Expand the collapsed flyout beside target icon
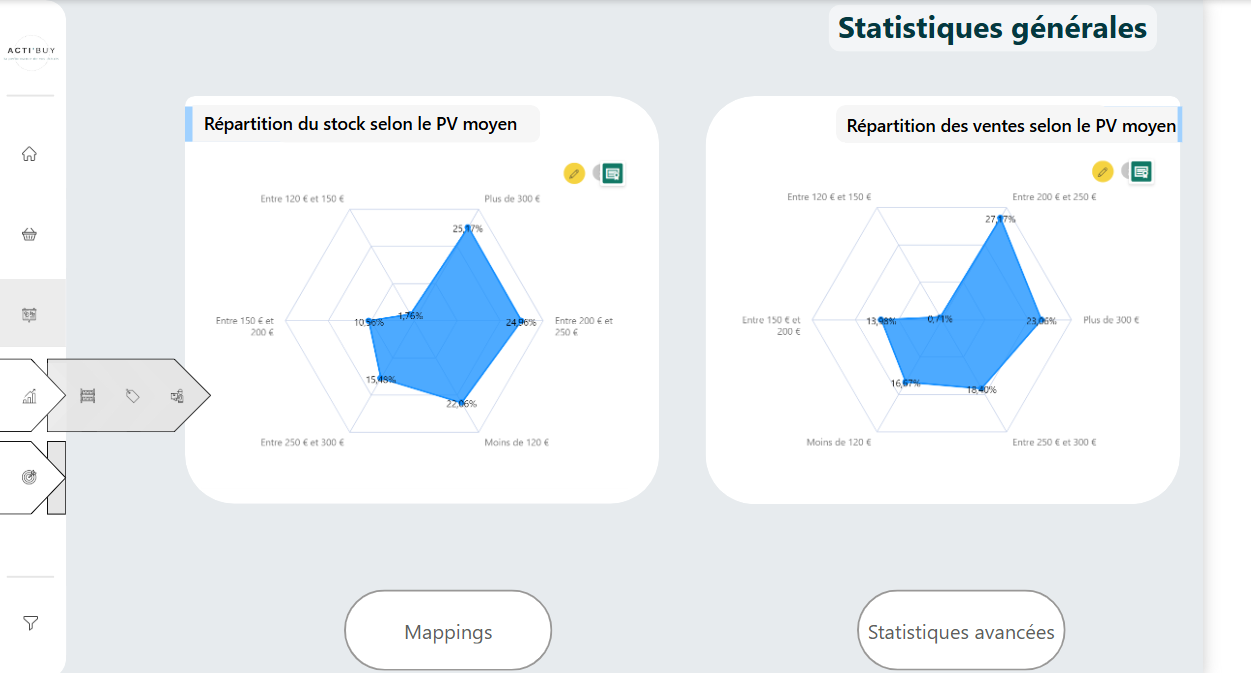The height and width of the screenshot is (673, 1251). coord(56,478)
